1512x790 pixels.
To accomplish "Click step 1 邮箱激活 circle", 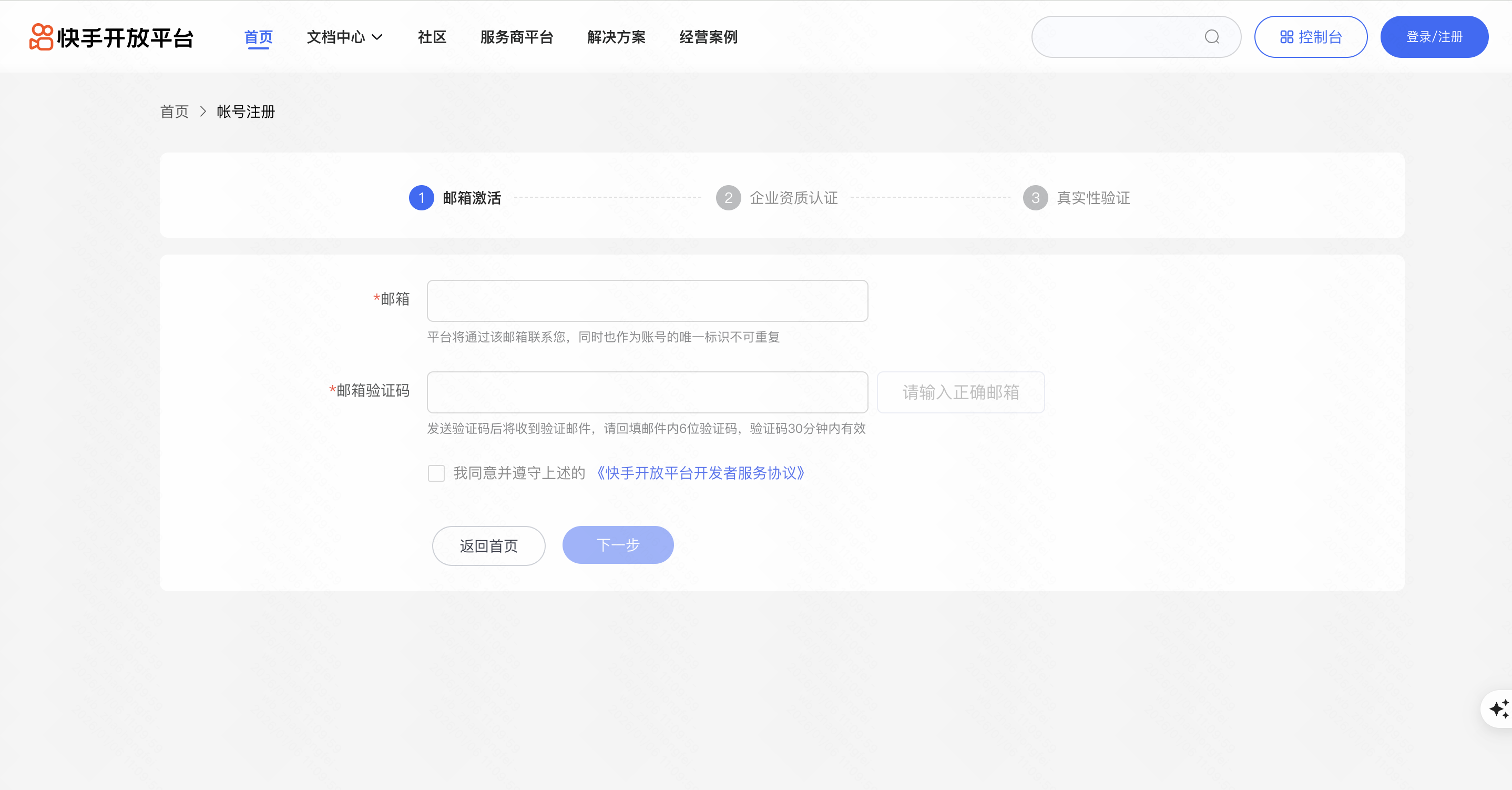I will click(421, 198).
